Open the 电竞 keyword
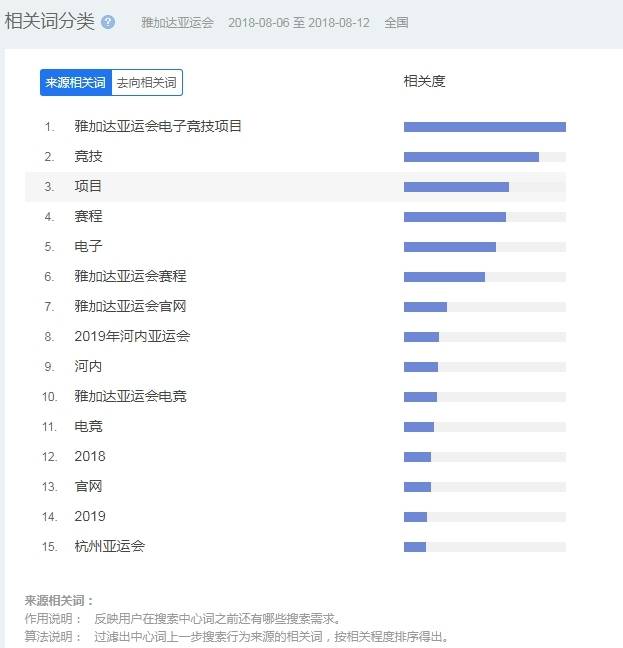Viewport: 623px width, 648px height. (x=88, y=427)
